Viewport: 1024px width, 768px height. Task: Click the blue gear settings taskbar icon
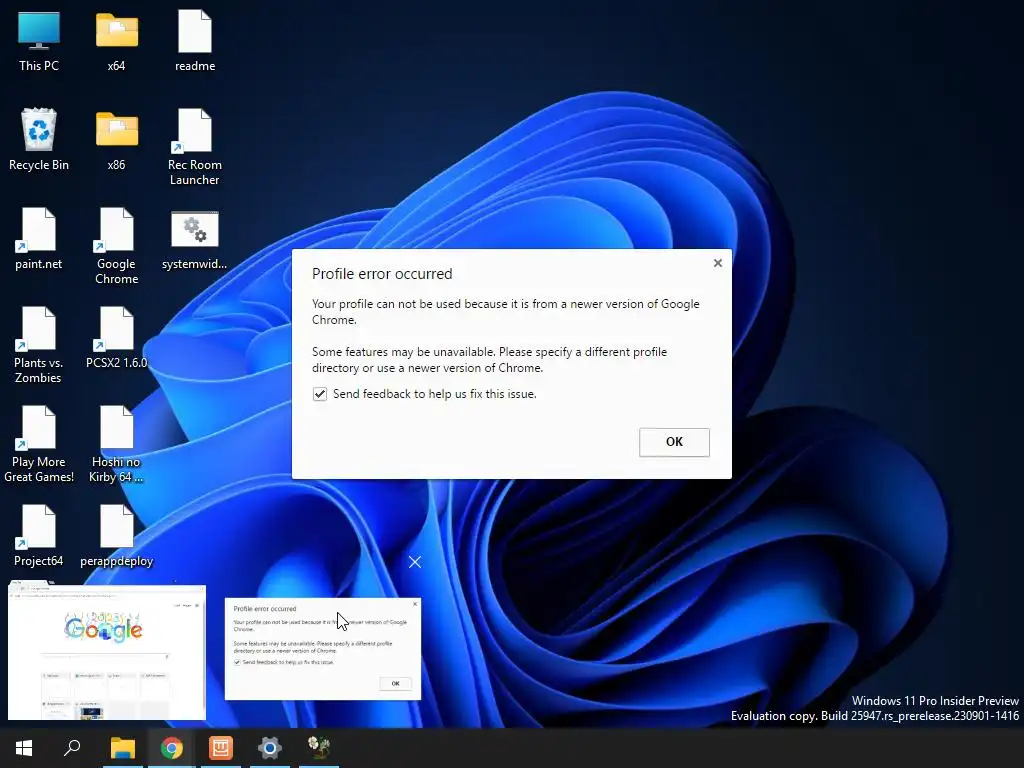click(x=270, y=748)
